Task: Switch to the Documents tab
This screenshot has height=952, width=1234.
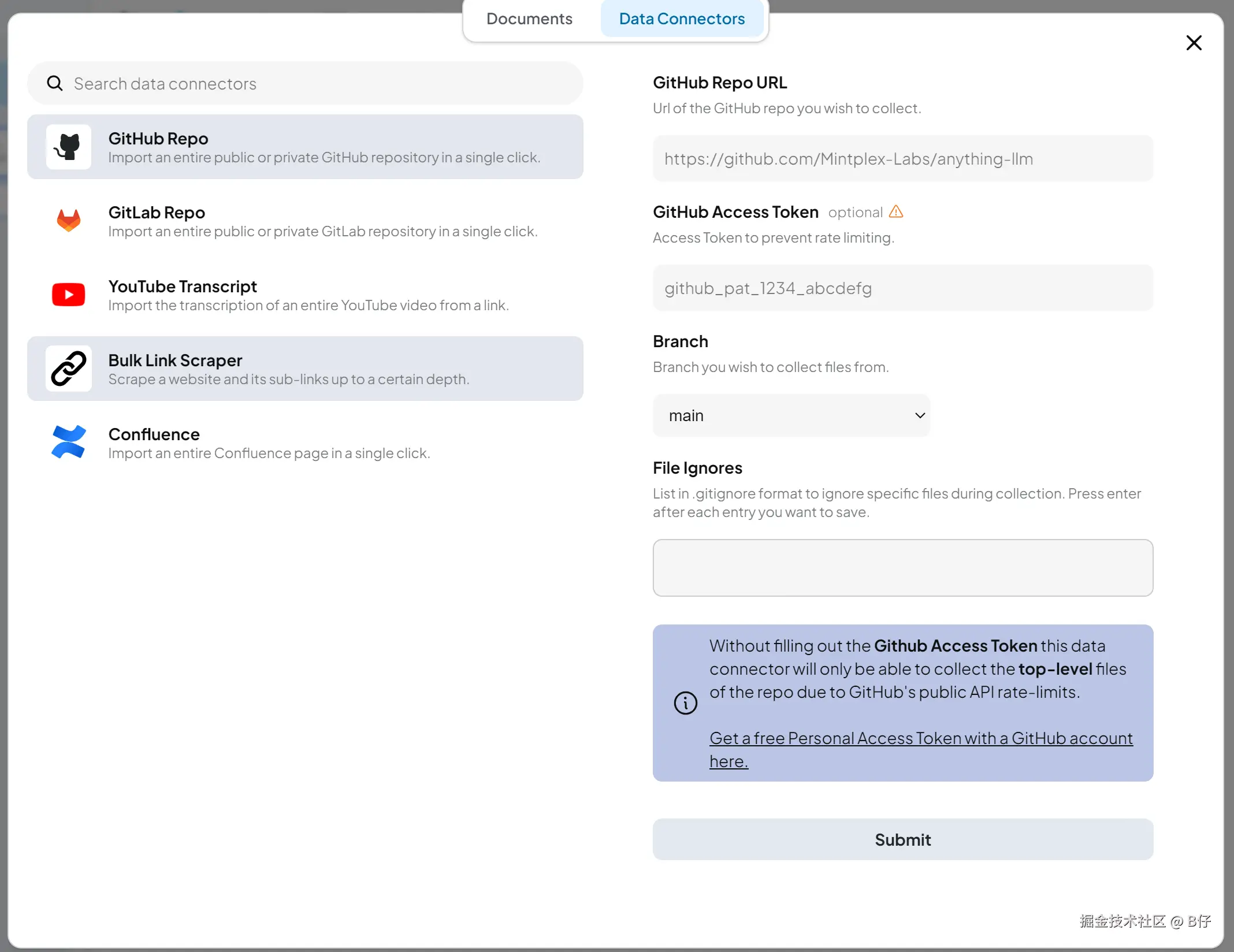Action: click(x=529, y=19)
